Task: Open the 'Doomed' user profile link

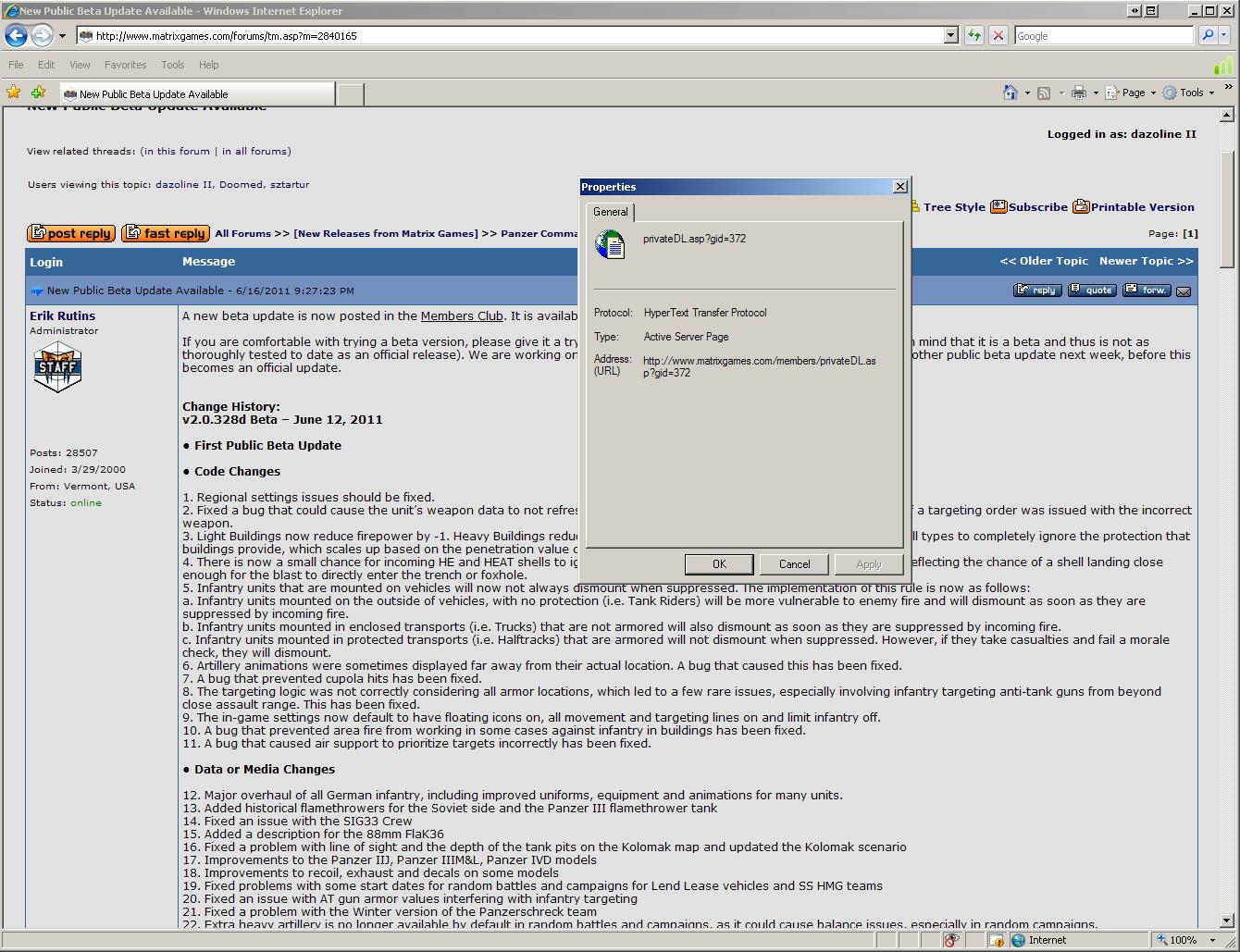Action: [x=241, y=185]
